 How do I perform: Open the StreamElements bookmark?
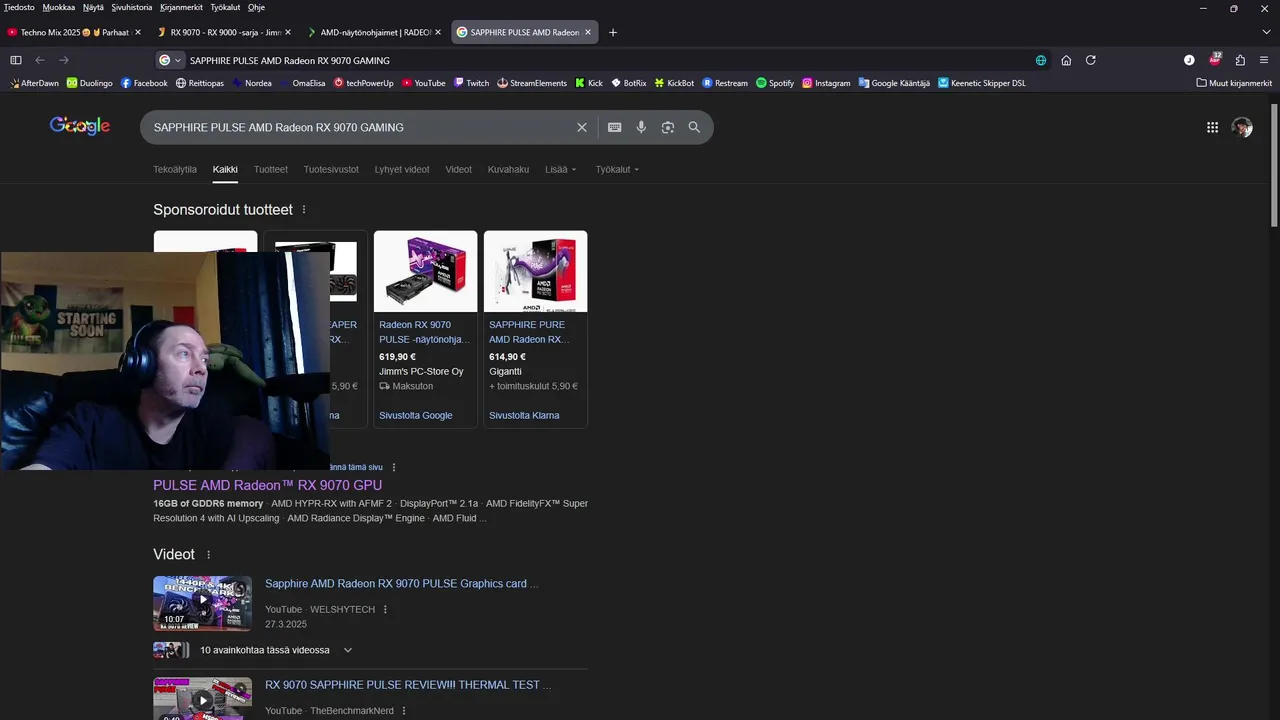pos(532,83)
